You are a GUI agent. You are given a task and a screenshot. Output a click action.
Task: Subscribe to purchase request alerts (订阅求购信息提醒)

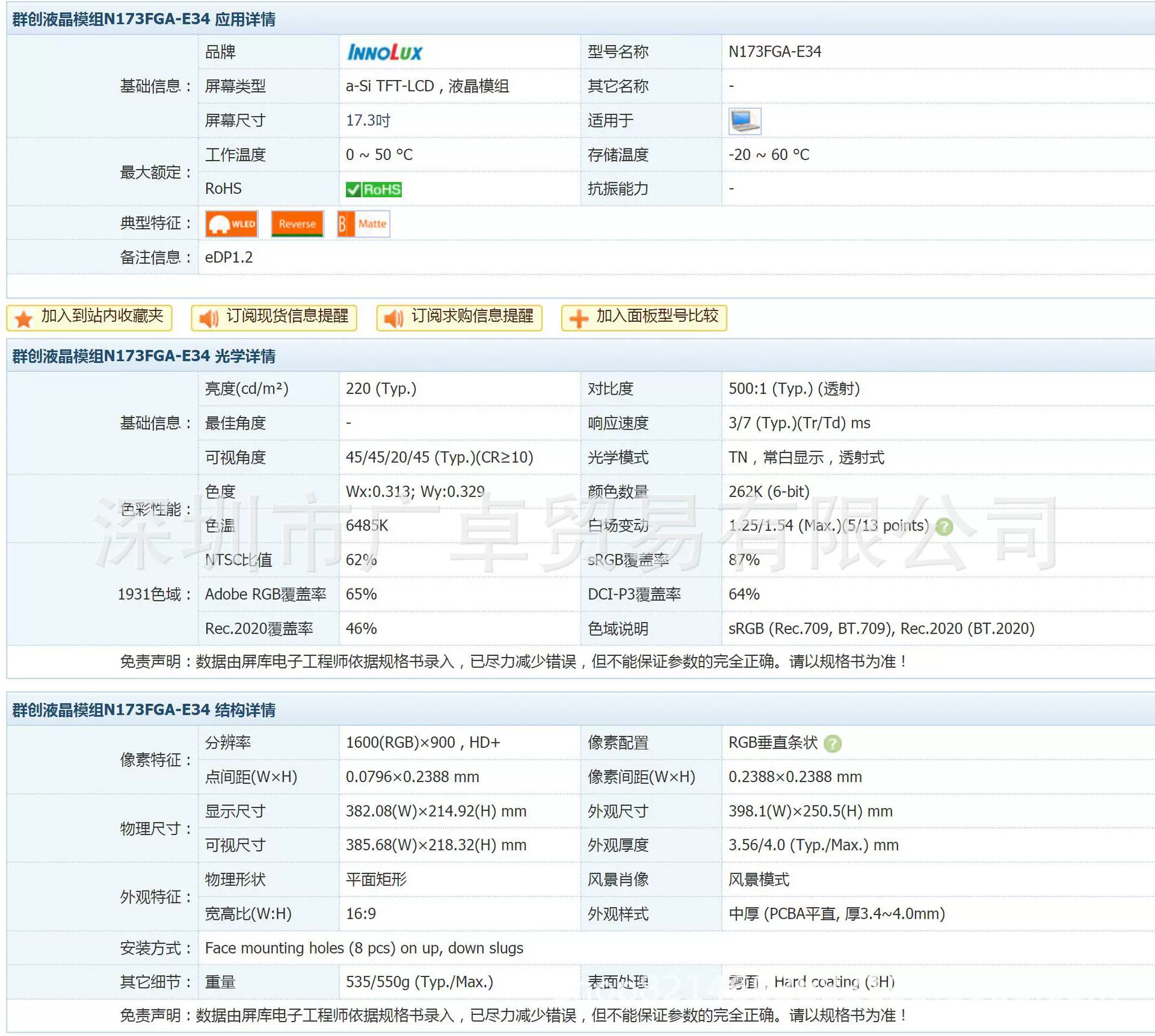point(460,318)
